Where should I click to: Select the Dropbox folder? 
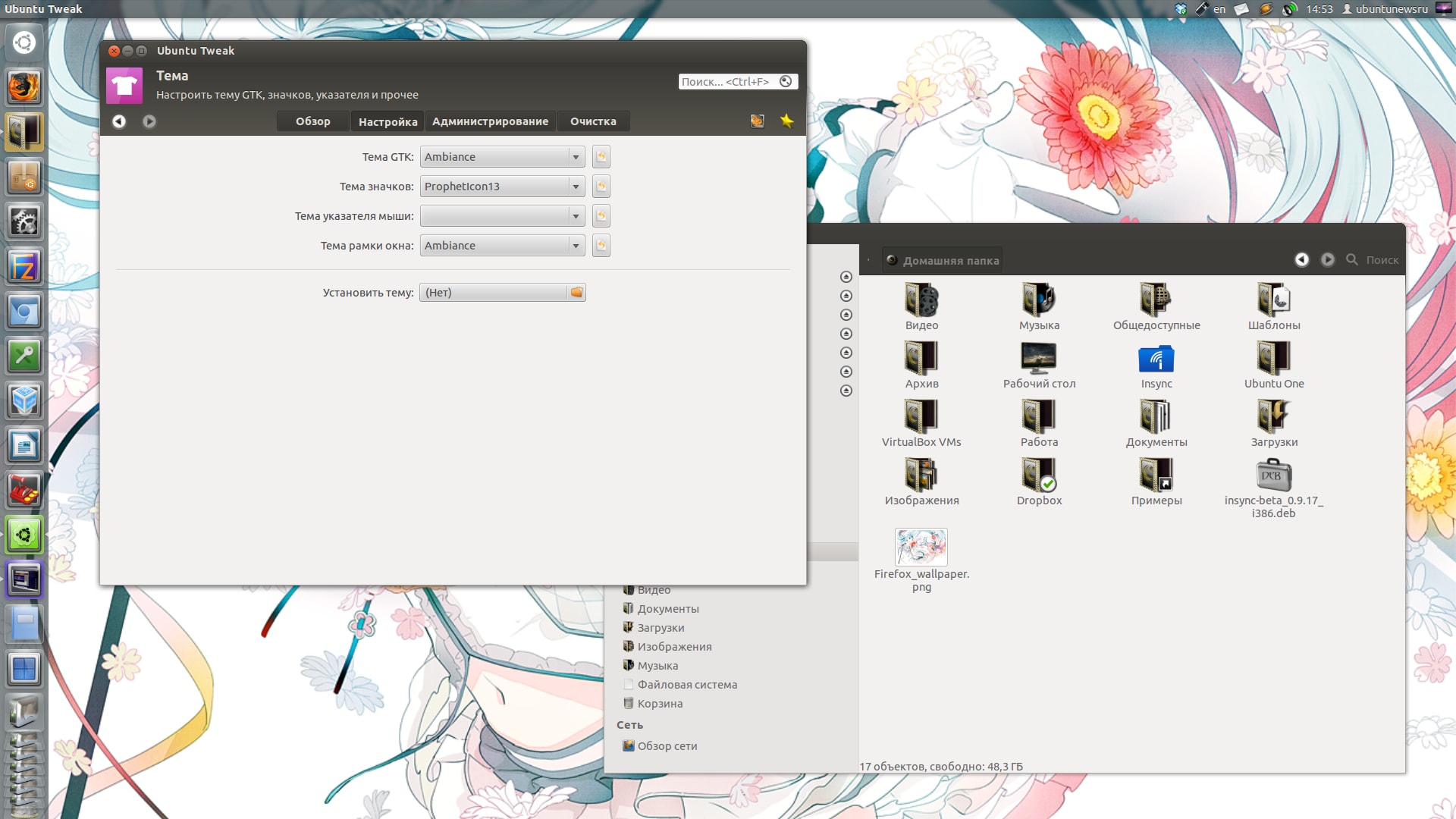pyautogui.click(x=1039, y=481)
